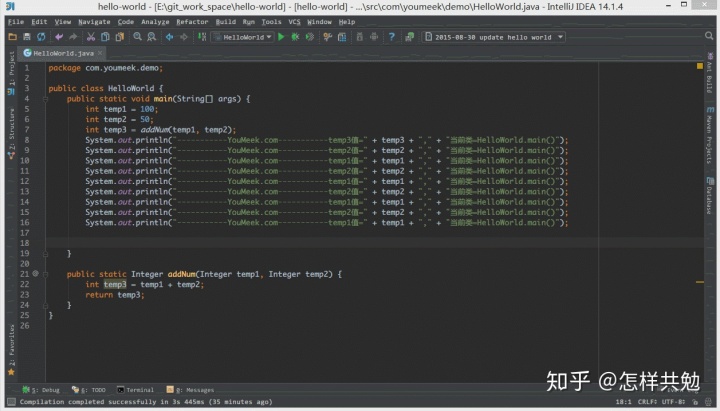Screen dimensions: 720x411
Task: Toggle the Ant Build tool window button
Action: click(x=709, y=73)
